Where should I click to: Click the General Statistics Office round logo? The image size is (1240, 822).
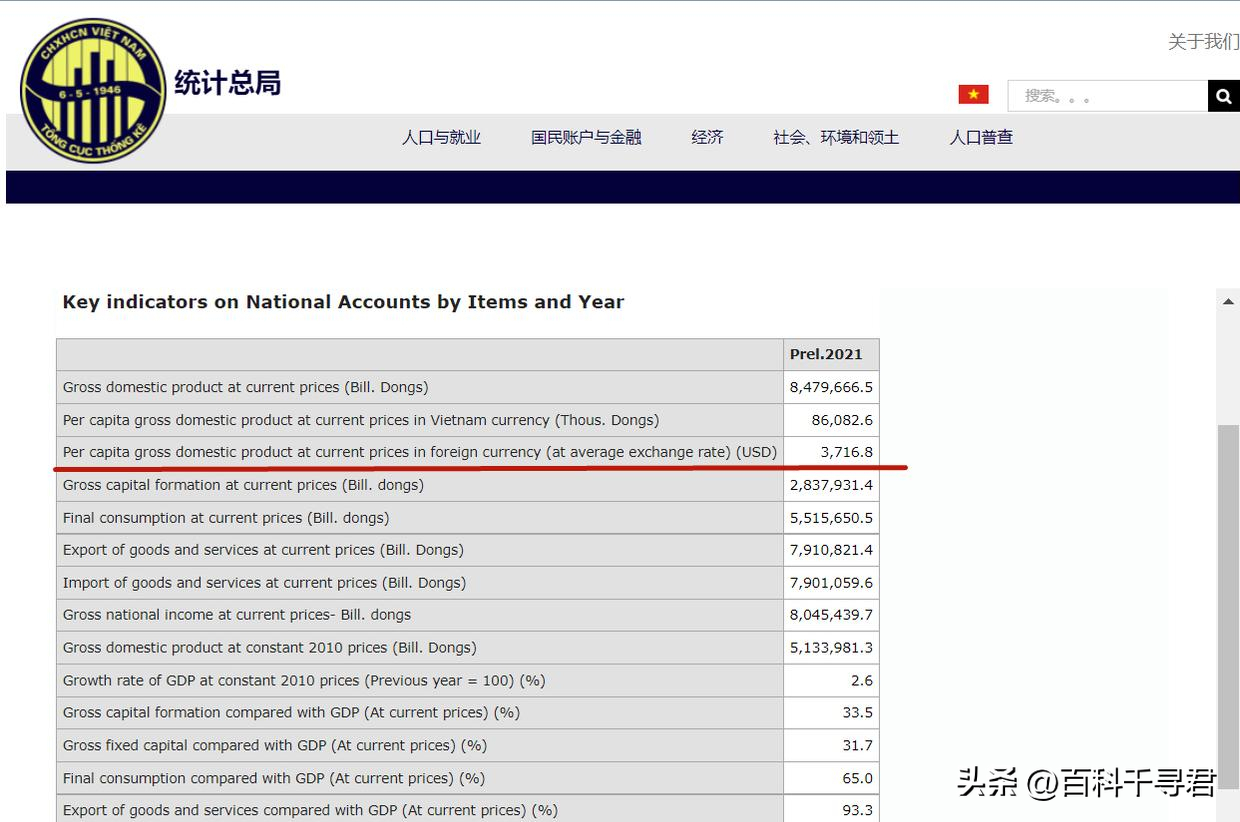coord(93,90)
